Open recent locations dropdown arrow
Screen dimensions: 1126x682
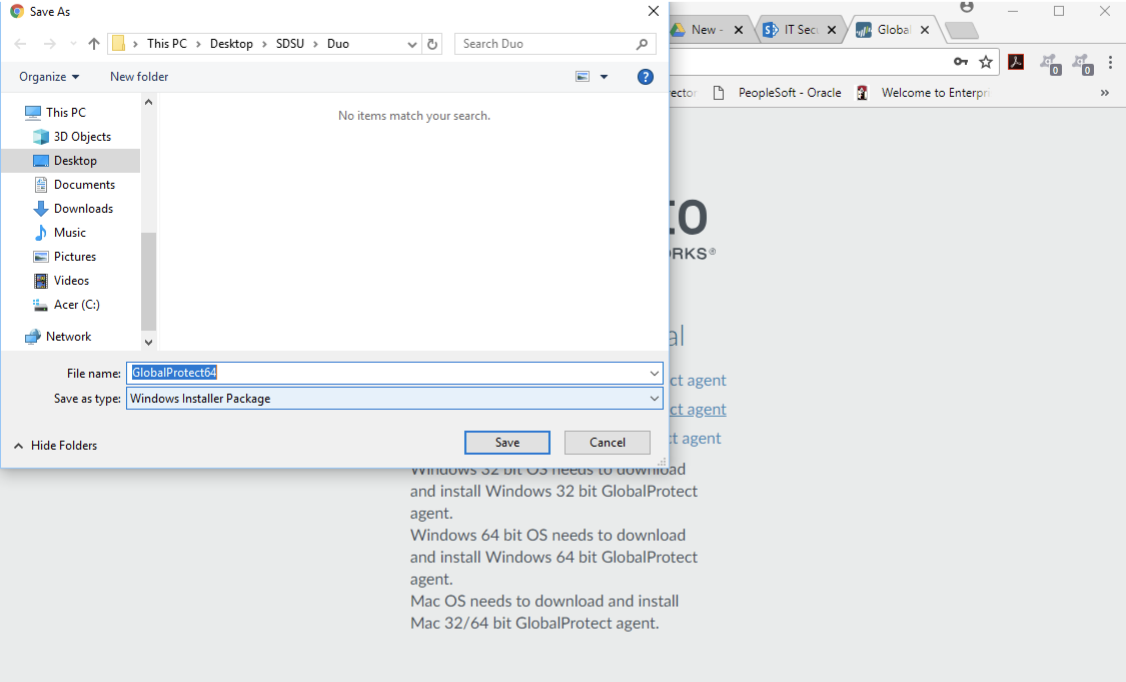(x=73, y=44)
